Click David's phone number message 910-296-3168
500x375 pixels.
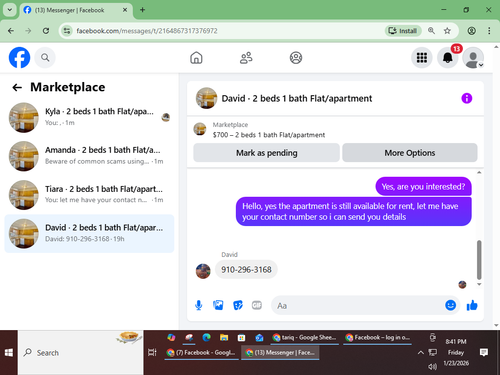[246, 269]
